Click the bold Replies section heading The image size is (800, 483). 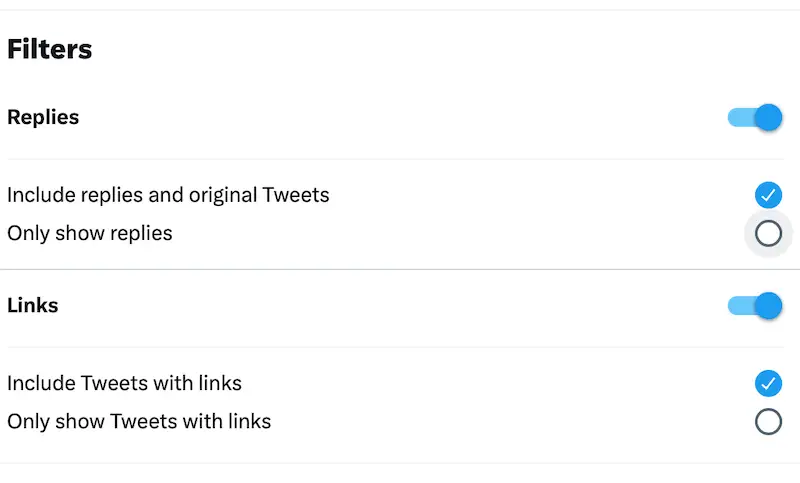coord(43,117)
